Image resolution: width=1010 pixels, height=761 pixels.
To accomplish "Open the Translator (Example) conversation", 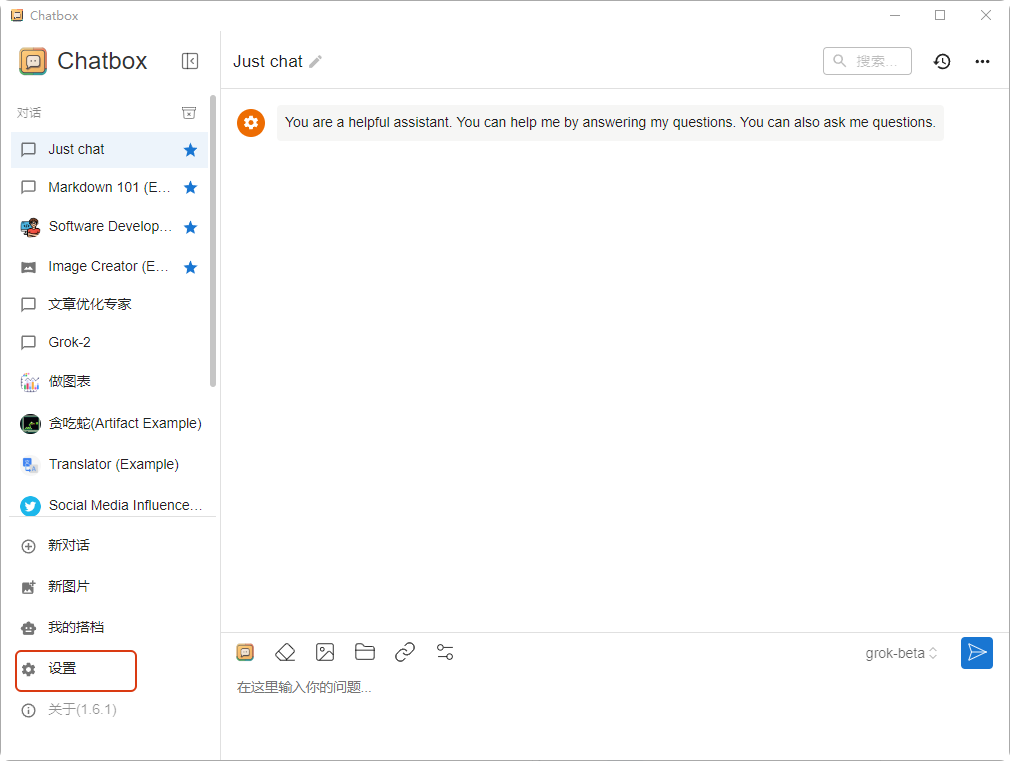I will [x=110, y=465].
